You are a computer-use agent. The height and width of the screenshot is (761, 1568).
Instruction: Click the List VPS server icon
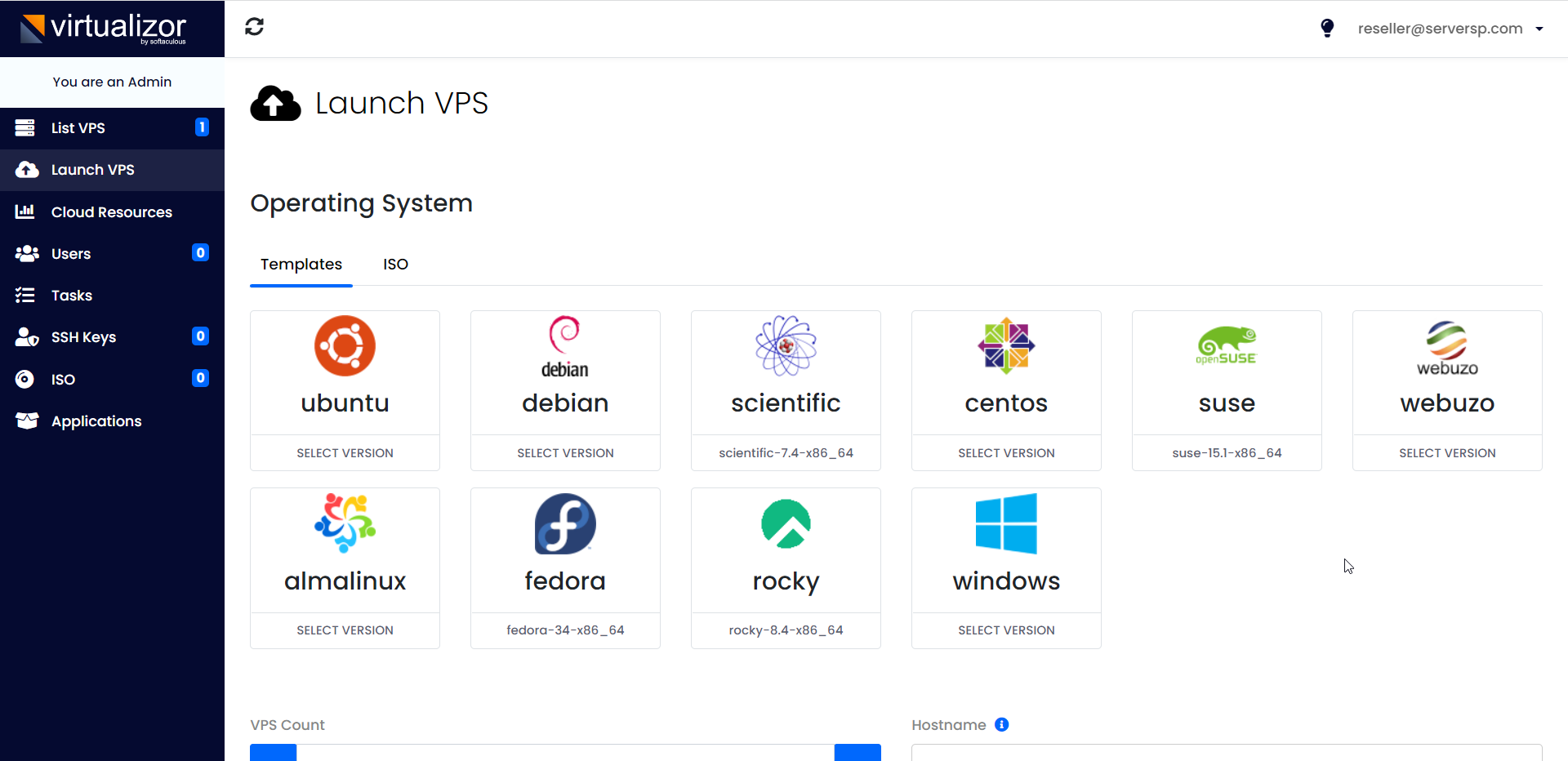25,128
